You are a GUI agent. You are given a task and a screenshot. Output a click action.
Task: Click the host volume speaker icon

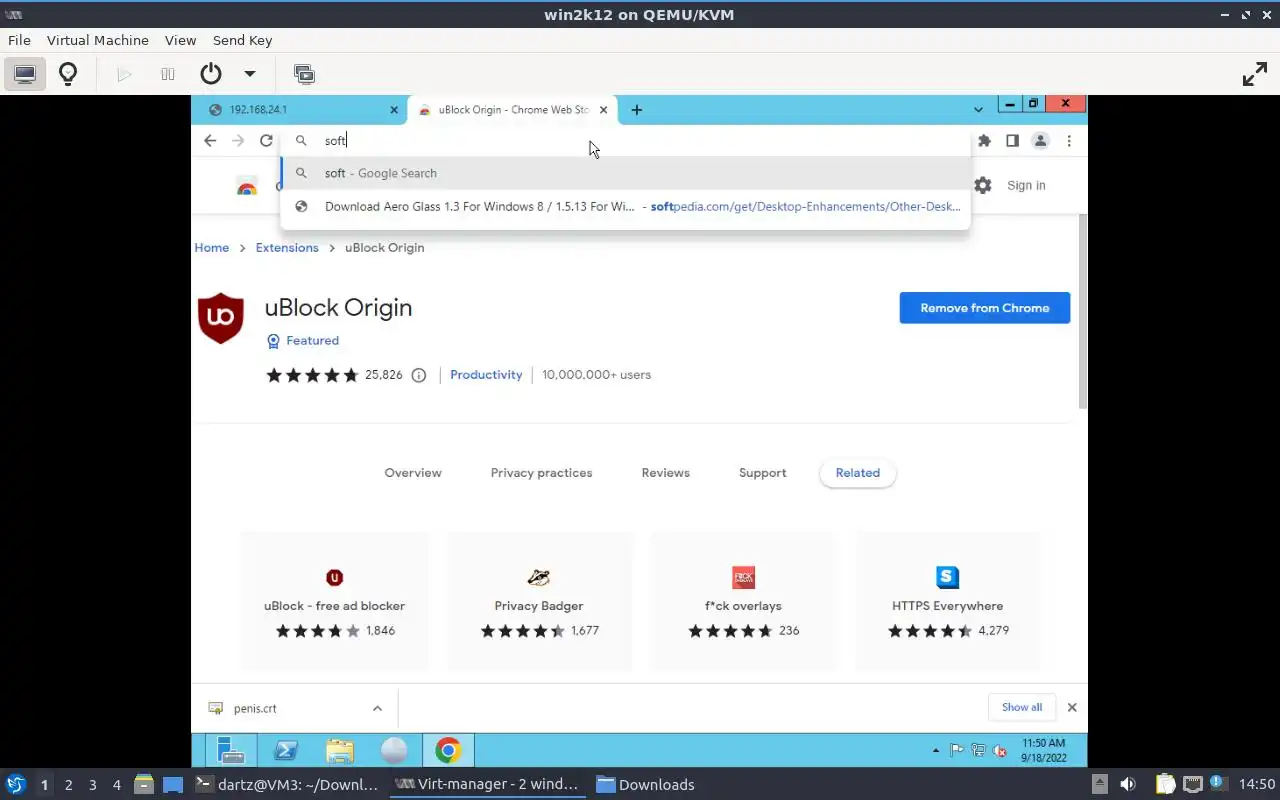click(1127, 785)
